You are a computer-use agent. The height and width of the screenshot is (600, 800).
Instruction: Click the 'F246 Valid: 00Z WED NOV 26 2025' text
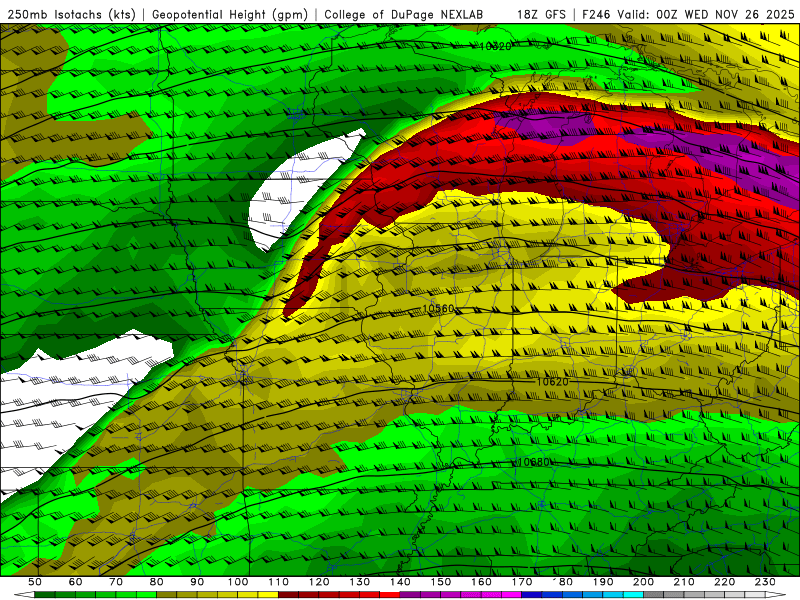coord(688,15)
